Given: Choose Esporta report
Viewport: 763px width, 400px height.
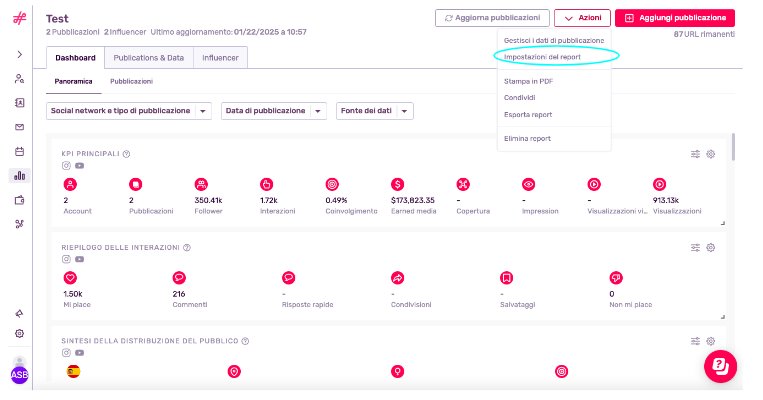Looking at the screenshot, I should [527, 114].
